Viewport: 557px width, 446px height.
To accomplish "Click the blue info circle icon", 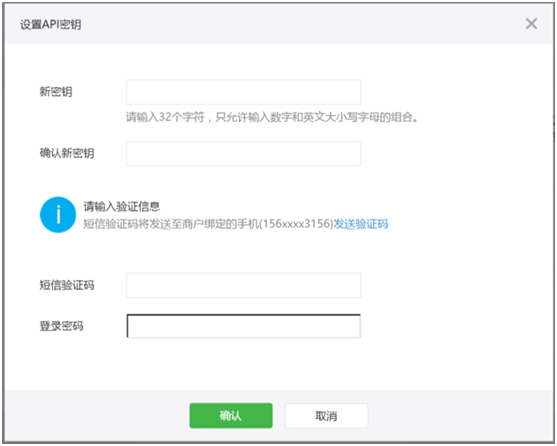I will point(58,215).
